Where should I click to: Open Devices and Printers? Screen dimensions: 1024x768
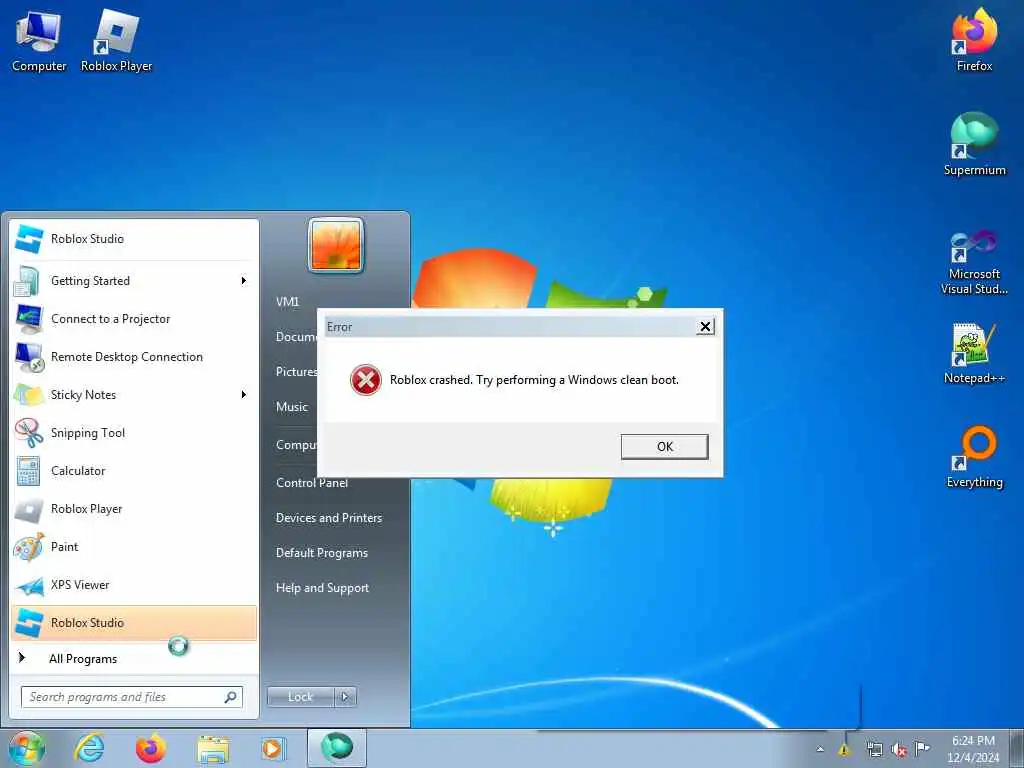click(x=328, y=518)
